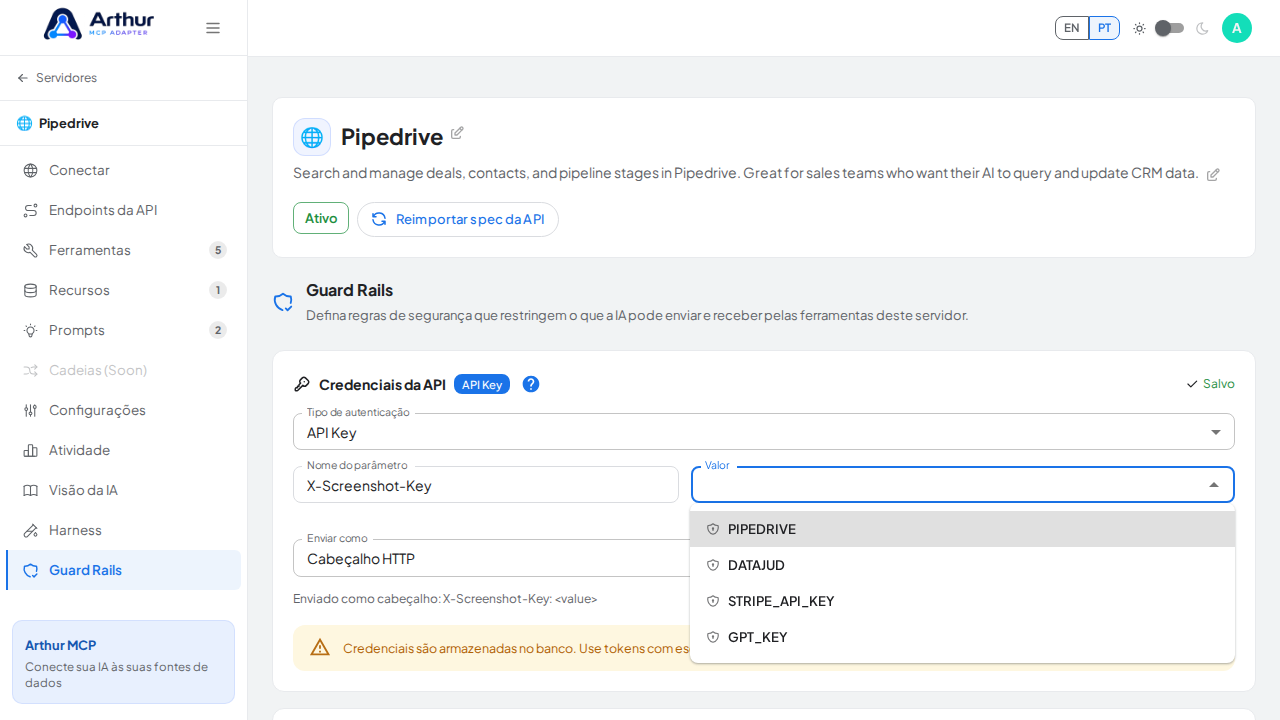The height and width of the screenshot is (720, 1280).
Task: Open the Harness section
Action: tap(123, 530)
